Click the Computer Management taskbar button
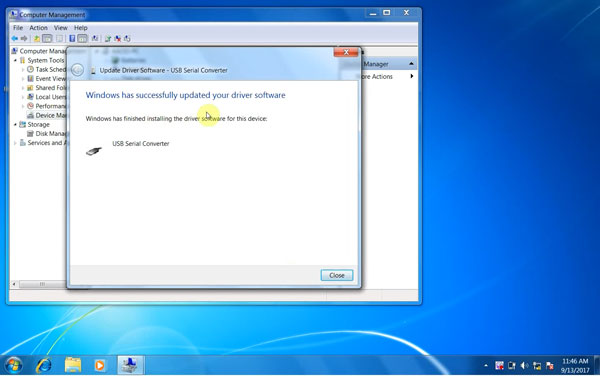 130,365
